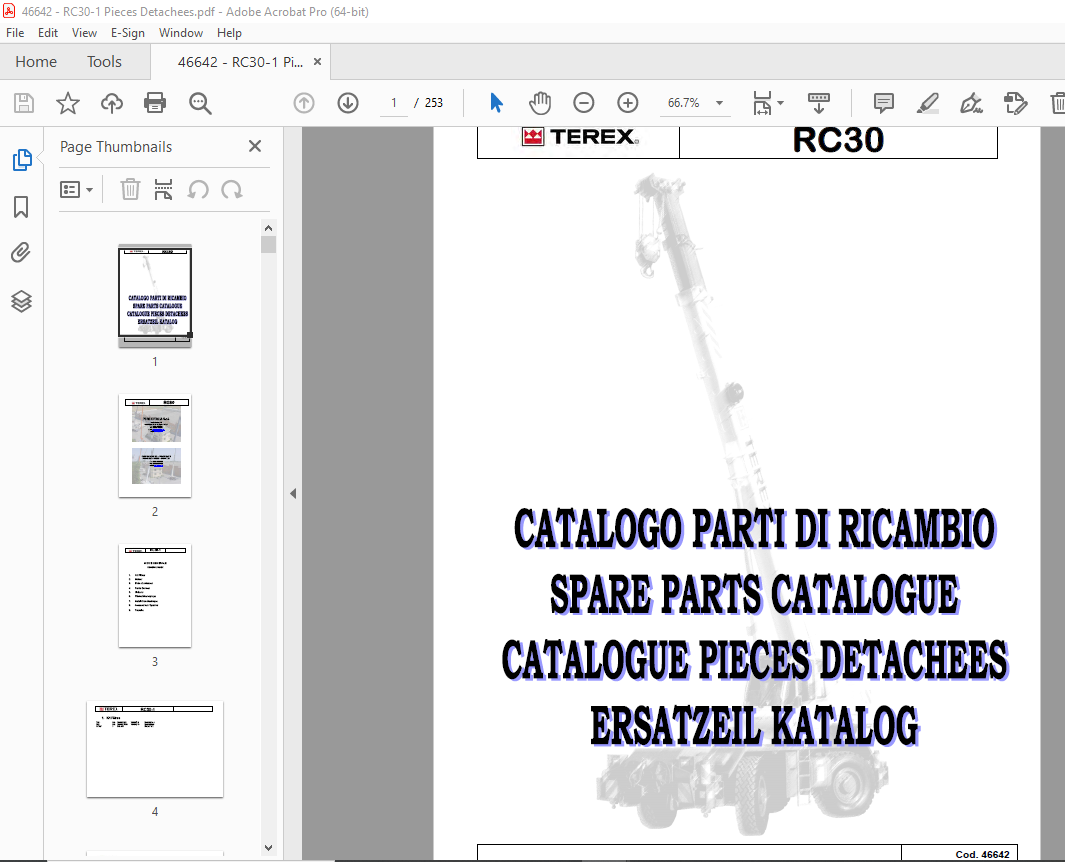
Task: Rotate page clockwise in thumbnails panel
Action: [232, 190]
